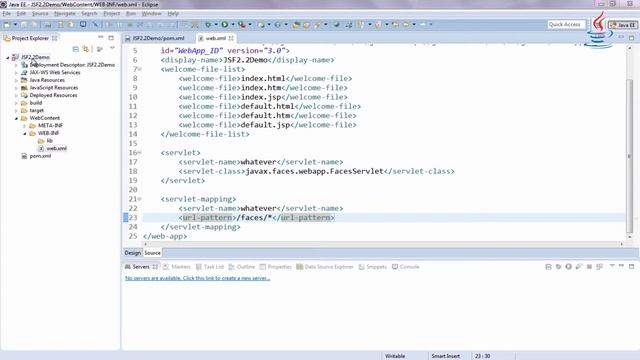Click the editor horizontal scrollbar
The width and height of the screenshot is (640, 360).
[x=383, y=244]
